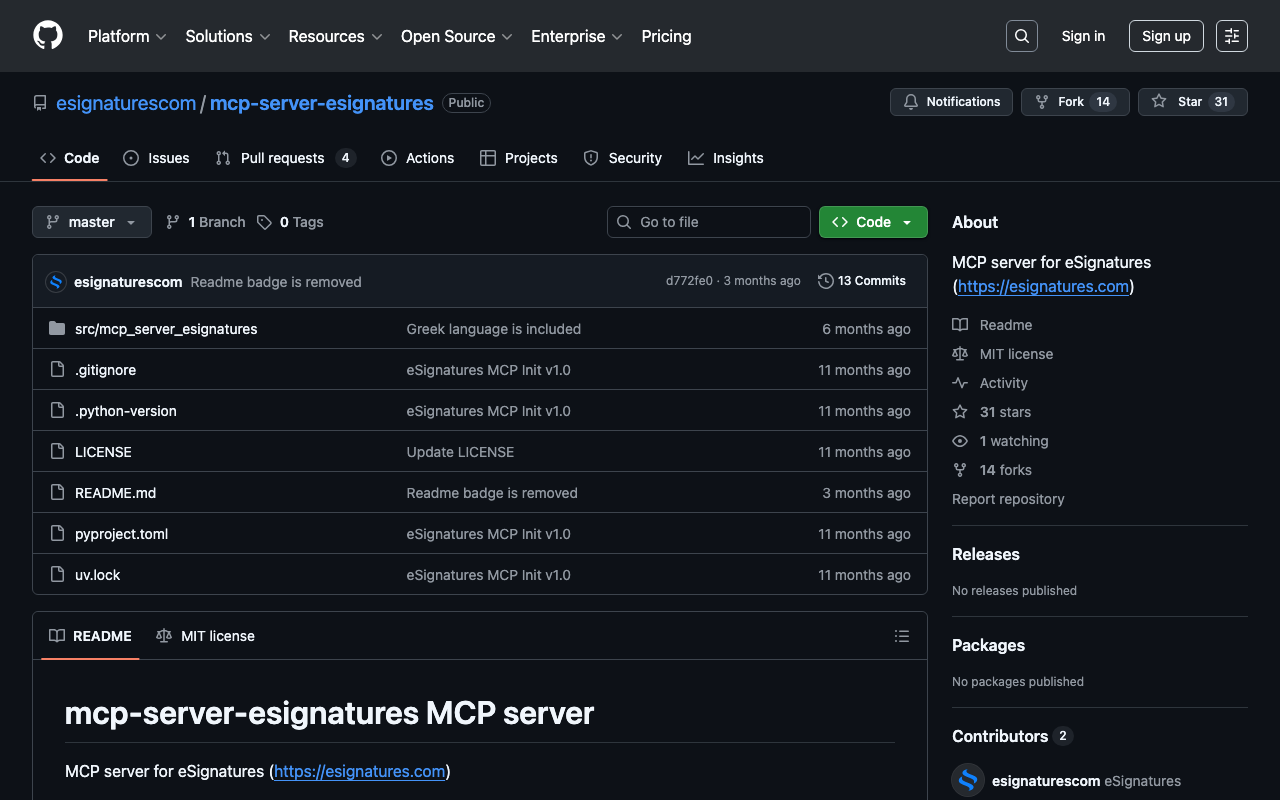Screen dimensions: 1280x800
Task: Expand the master branch dropdown
Action: pyautogui.click(x=92, y=222)
